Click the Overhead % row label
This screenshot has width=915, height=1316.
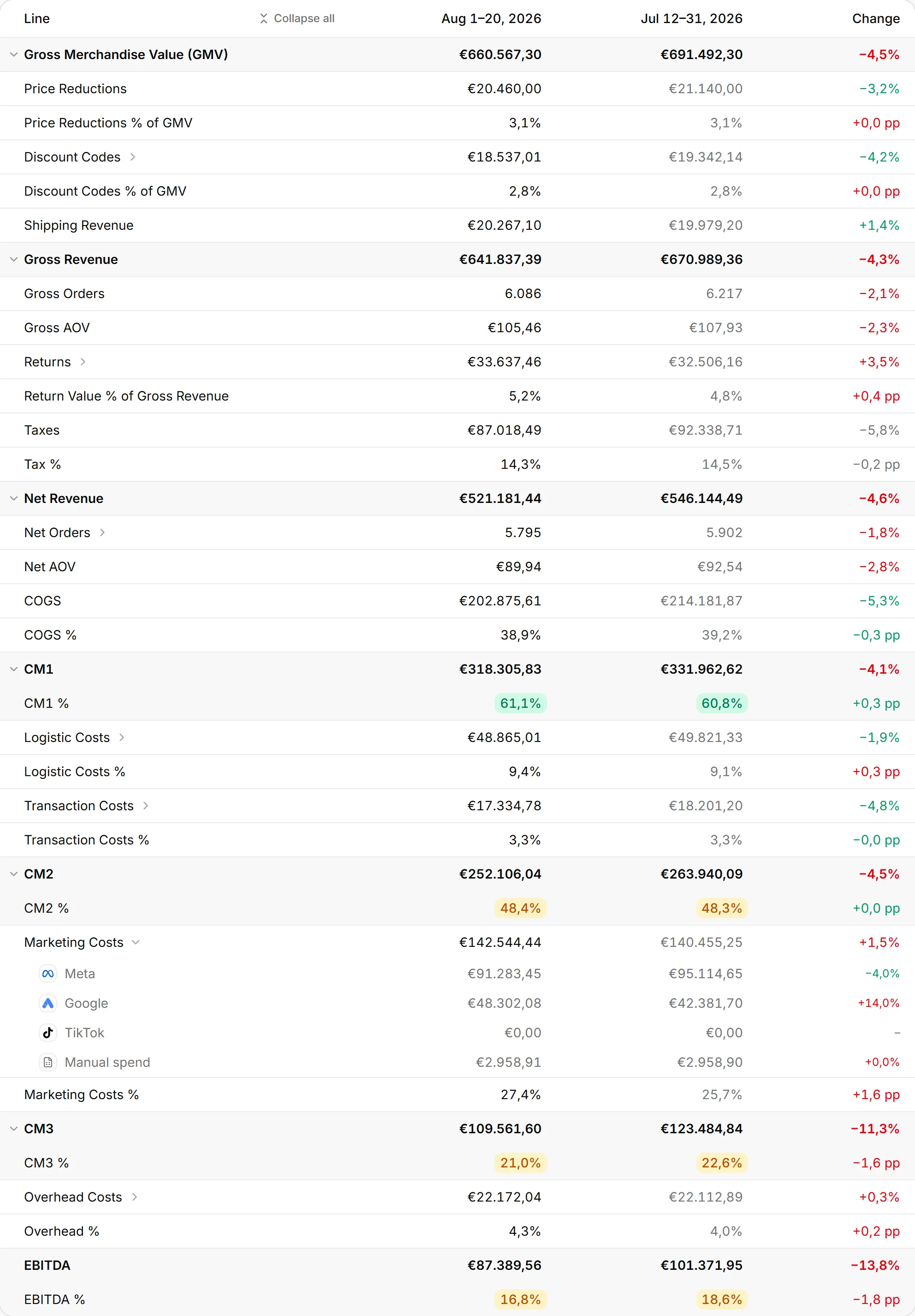pos(61,1231)
